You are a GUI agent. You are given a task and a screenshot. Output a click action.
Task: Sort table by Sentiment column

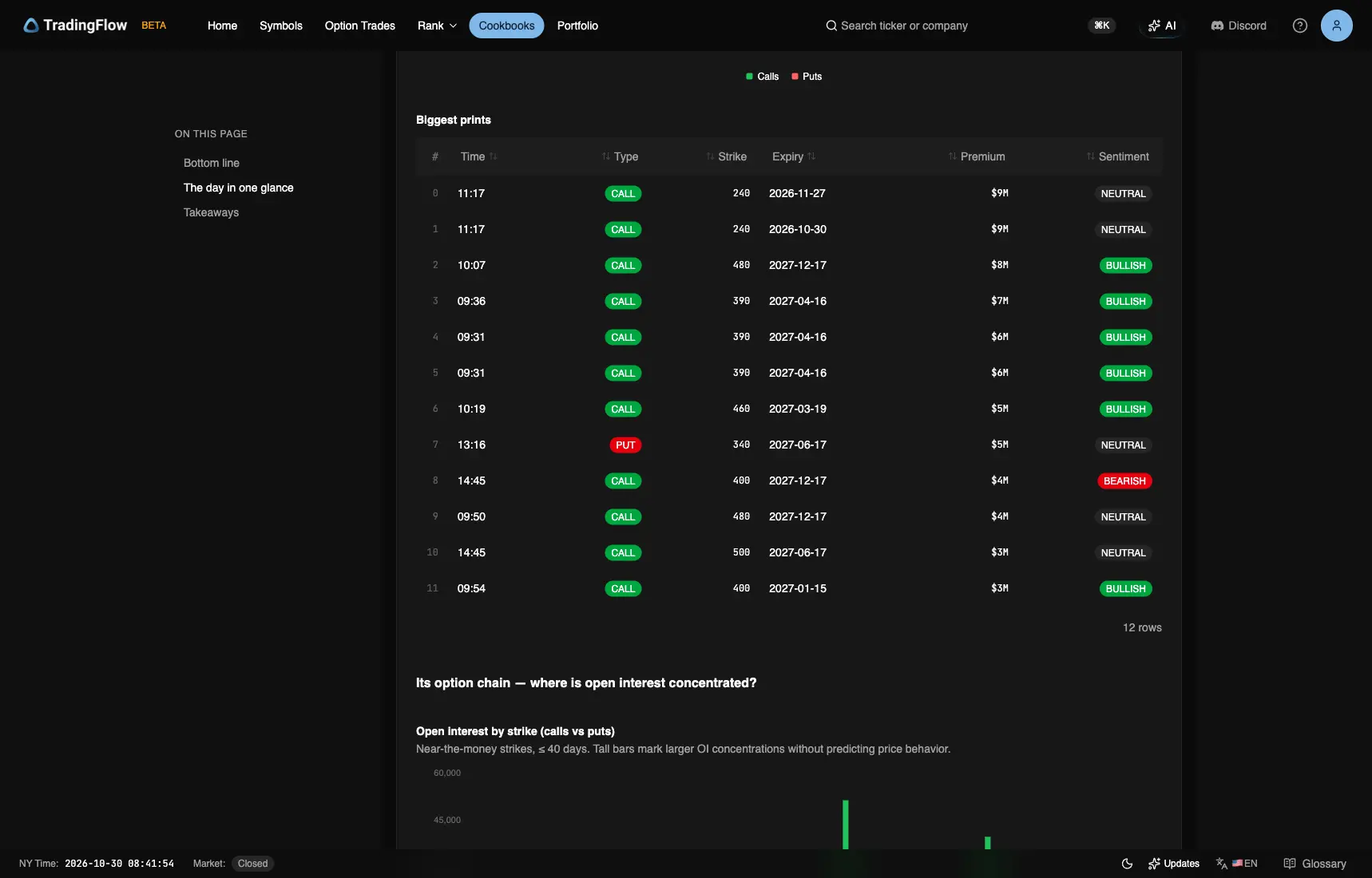pyautogui.click(x=1117, y=156)
